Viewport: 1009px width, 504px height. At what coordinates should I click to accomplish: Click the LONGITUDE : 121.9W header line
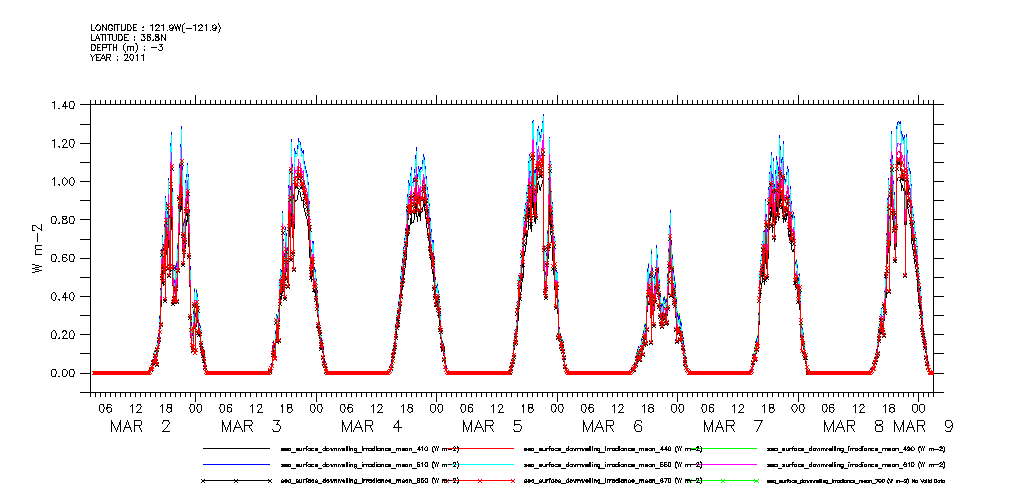(158, 28)
